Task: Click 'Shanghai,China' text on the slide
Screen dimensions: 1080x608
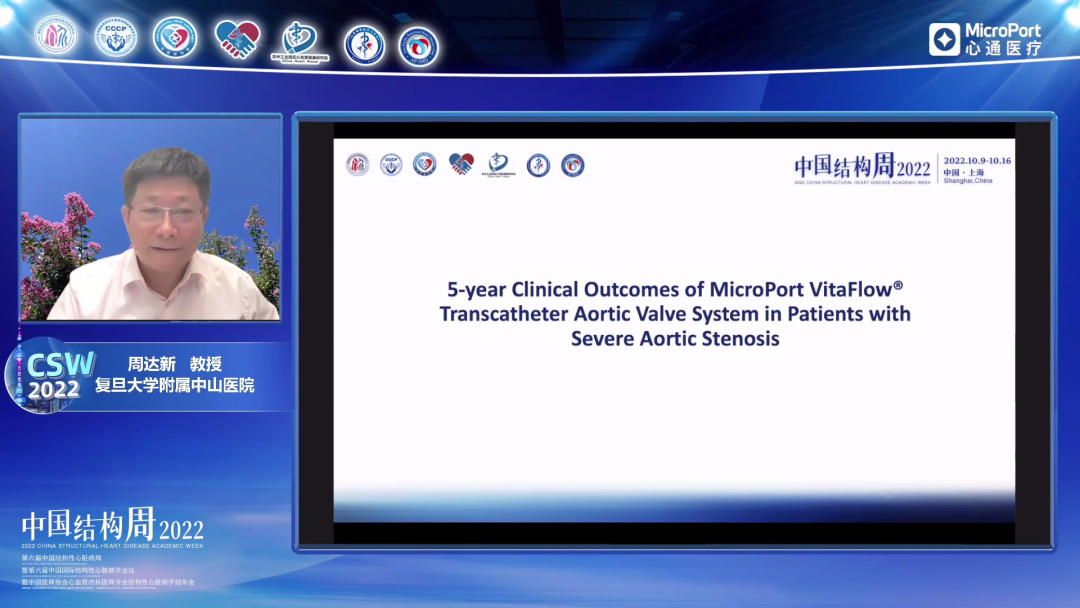Action: point(968,180)
